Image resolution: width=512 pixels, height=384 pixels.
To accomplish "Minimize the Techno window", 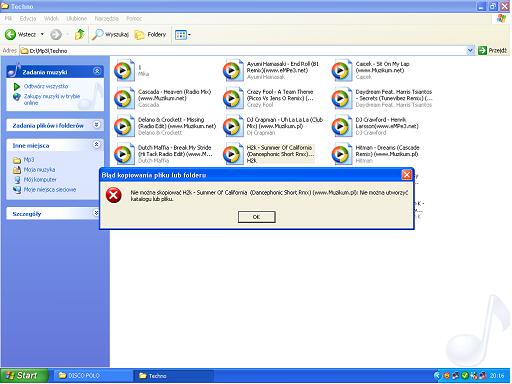I will click(481, 6).
